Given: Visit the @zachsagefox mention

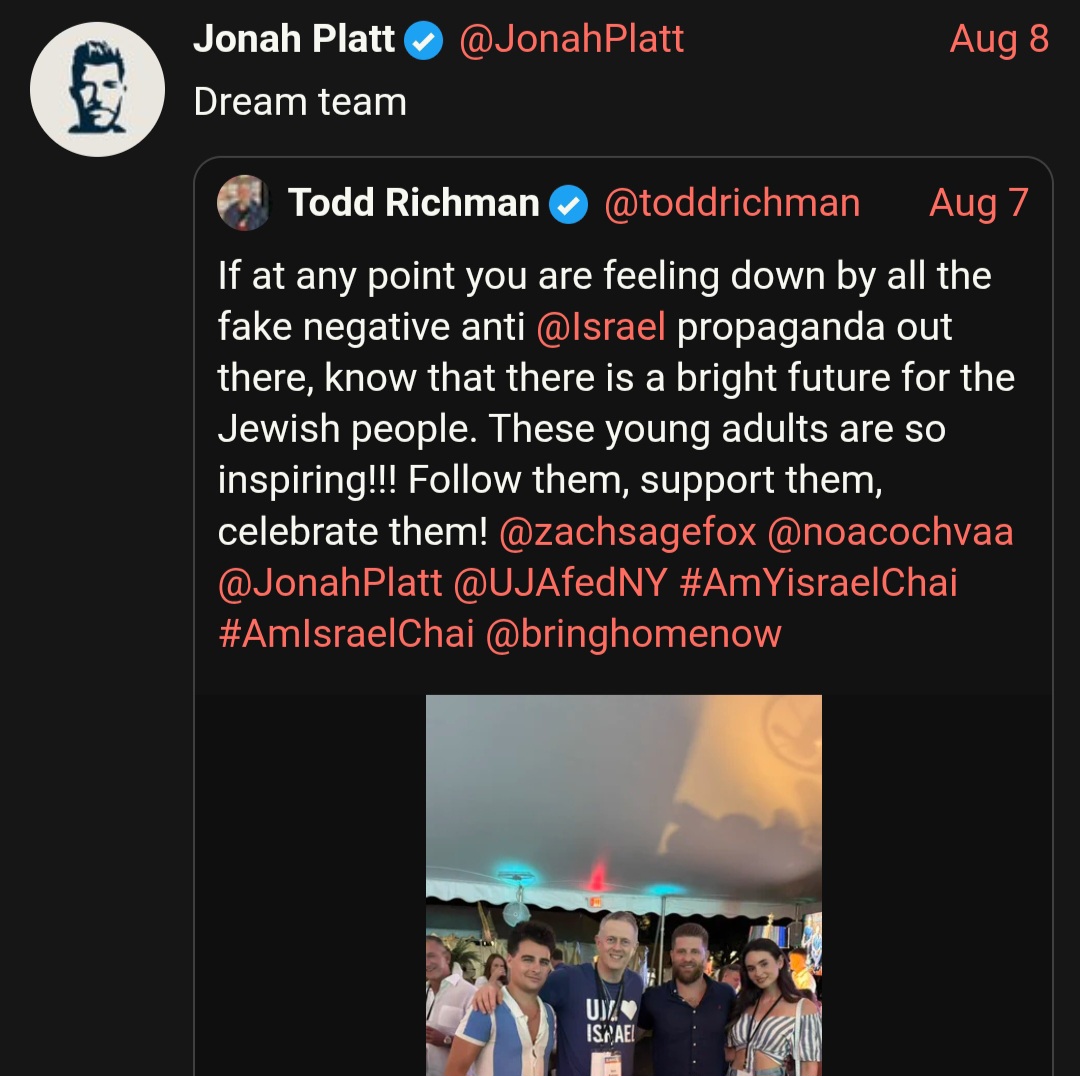Looking at the screenshot, I should [627, 532].
